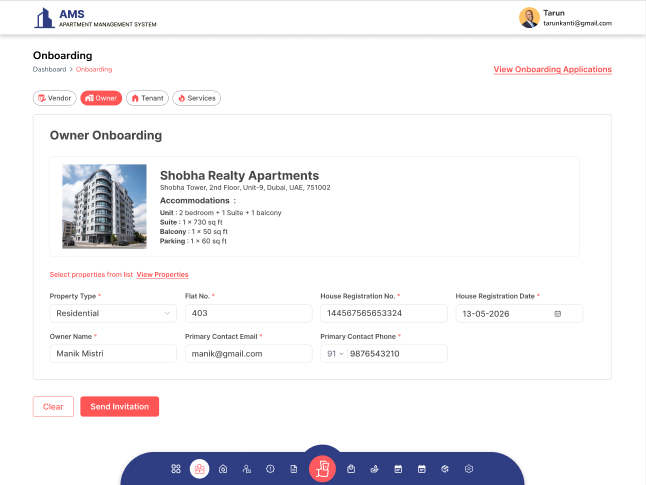Click the Shobha Realty Apartments title
Screen dimensions: 646x485
click(x=239, y=176)
